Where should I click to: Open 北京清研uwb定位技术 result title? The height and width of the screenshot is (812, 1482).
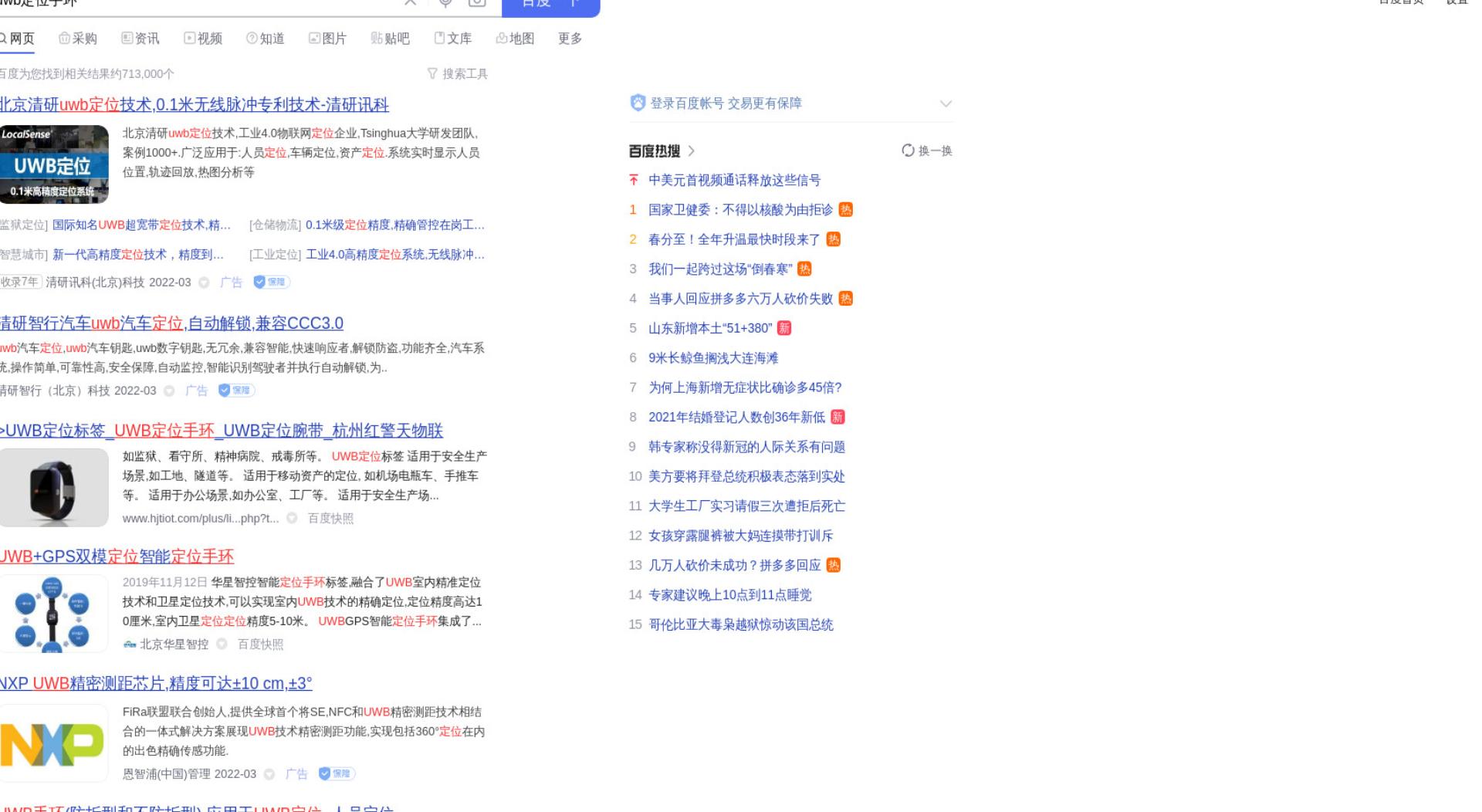[195, 105]
